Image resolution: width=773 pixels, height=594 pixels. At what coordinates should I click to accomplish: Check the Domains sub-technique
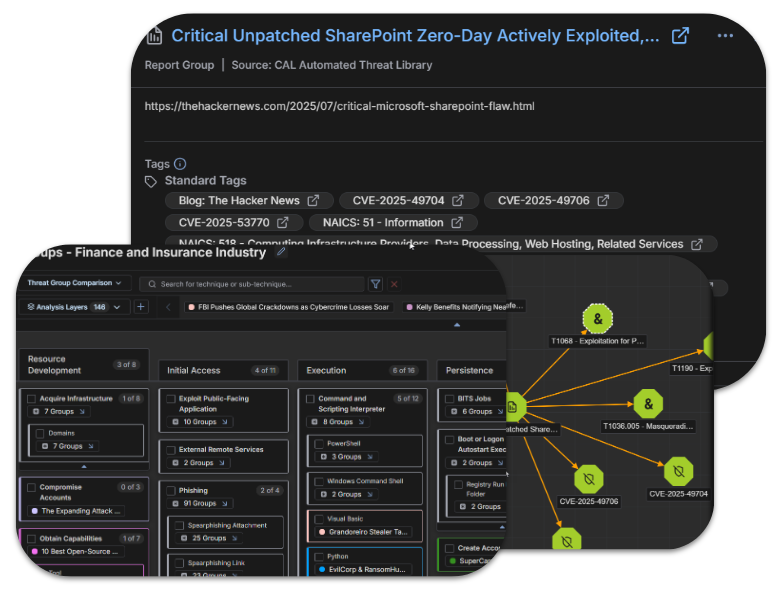40,433
